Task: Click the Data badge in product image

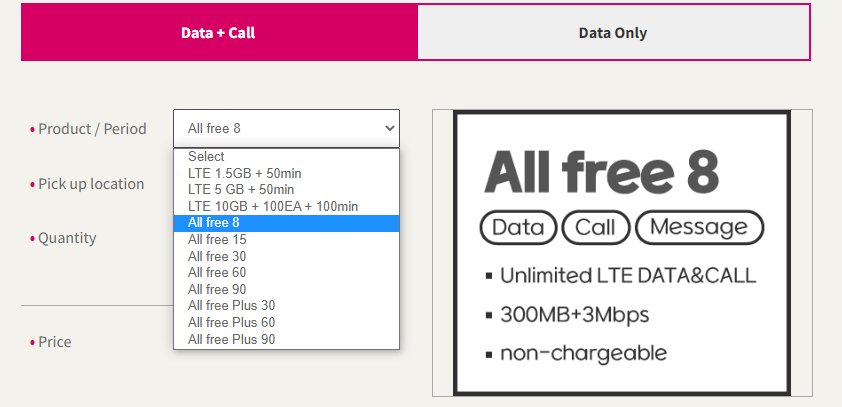Action: (517, 227)
